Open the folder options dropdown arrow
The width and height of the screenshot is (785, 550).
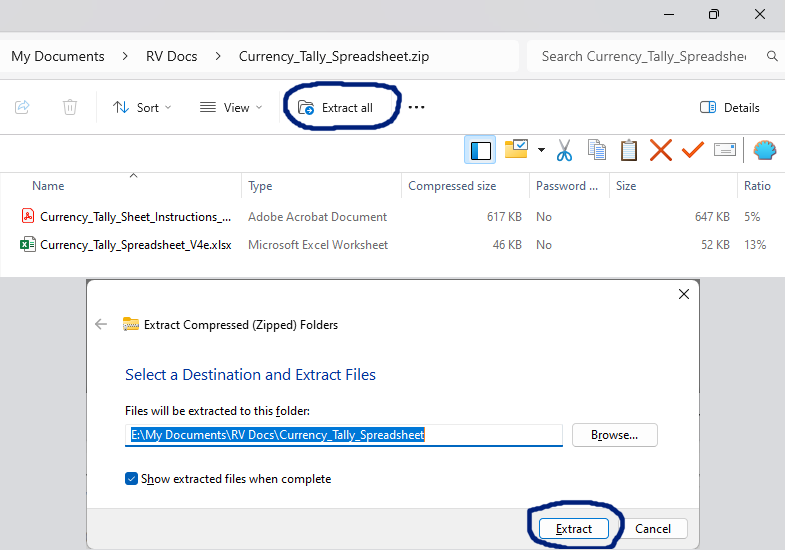(x=541, y=150)
